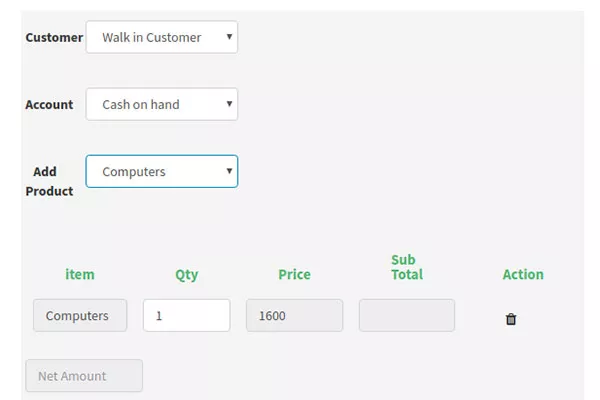Expand the Add Product Computers dropdown
600x400 pixels.
[161, 171]
